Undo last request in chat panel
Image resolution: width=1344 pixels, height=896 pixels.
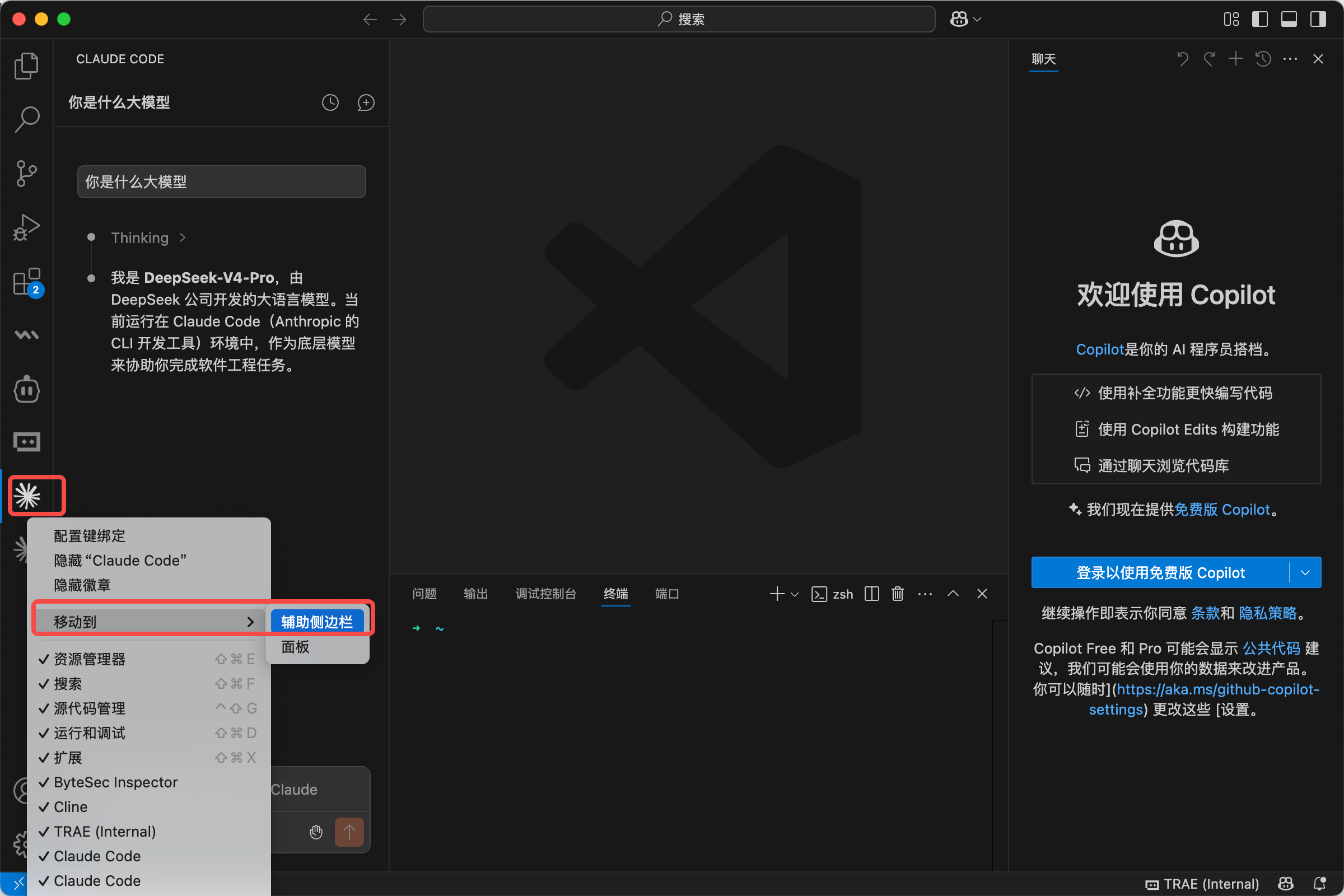pos(1182,59)
